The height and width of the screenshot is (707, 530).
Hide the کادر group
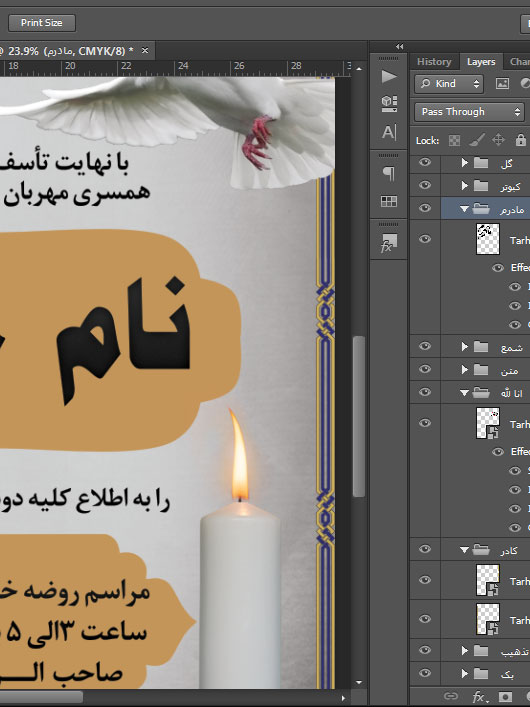tap(424, 549)
